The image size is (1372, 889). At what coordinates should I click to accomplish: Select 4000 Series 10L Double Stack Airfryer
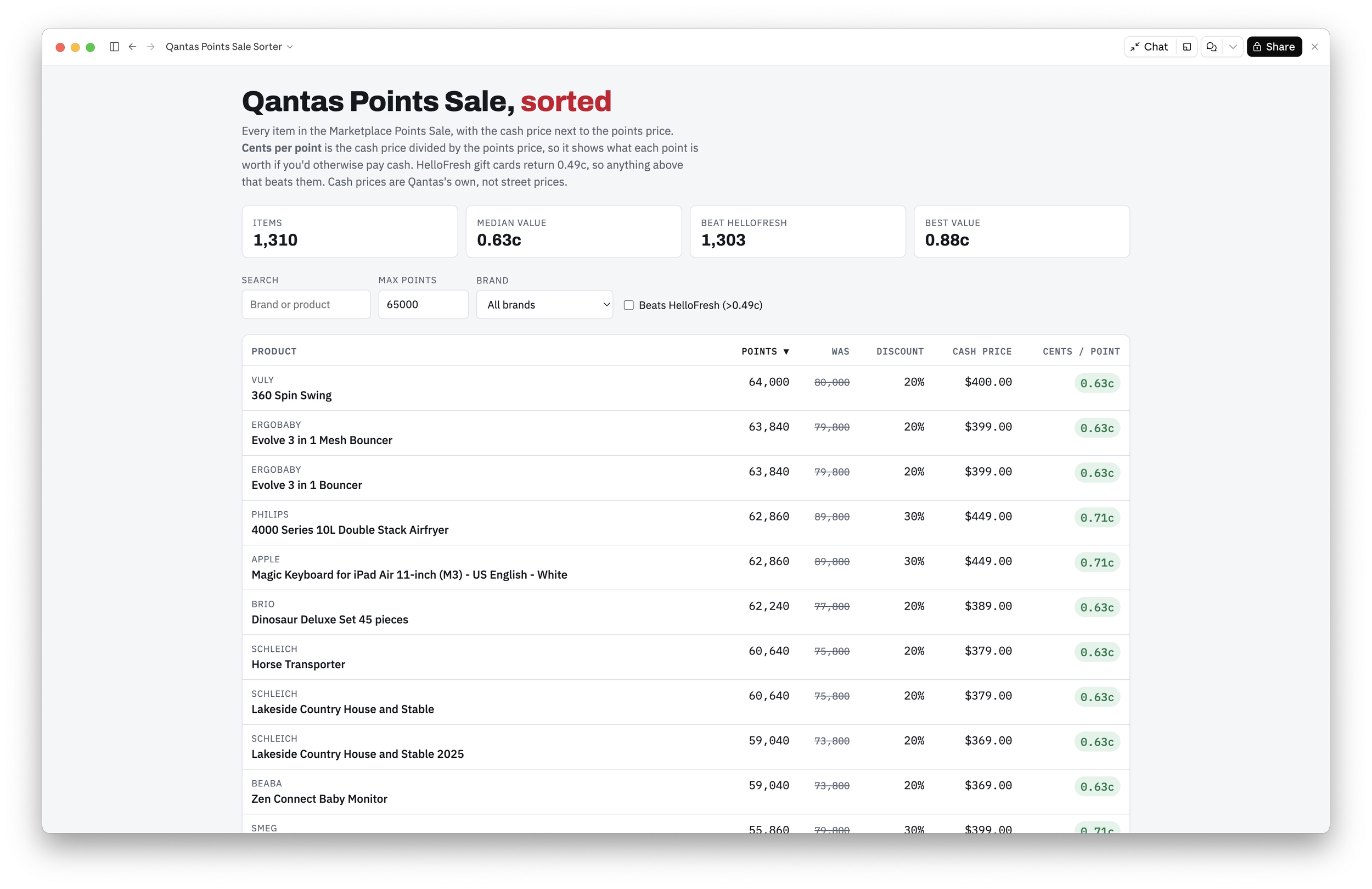tap(350, 529)
